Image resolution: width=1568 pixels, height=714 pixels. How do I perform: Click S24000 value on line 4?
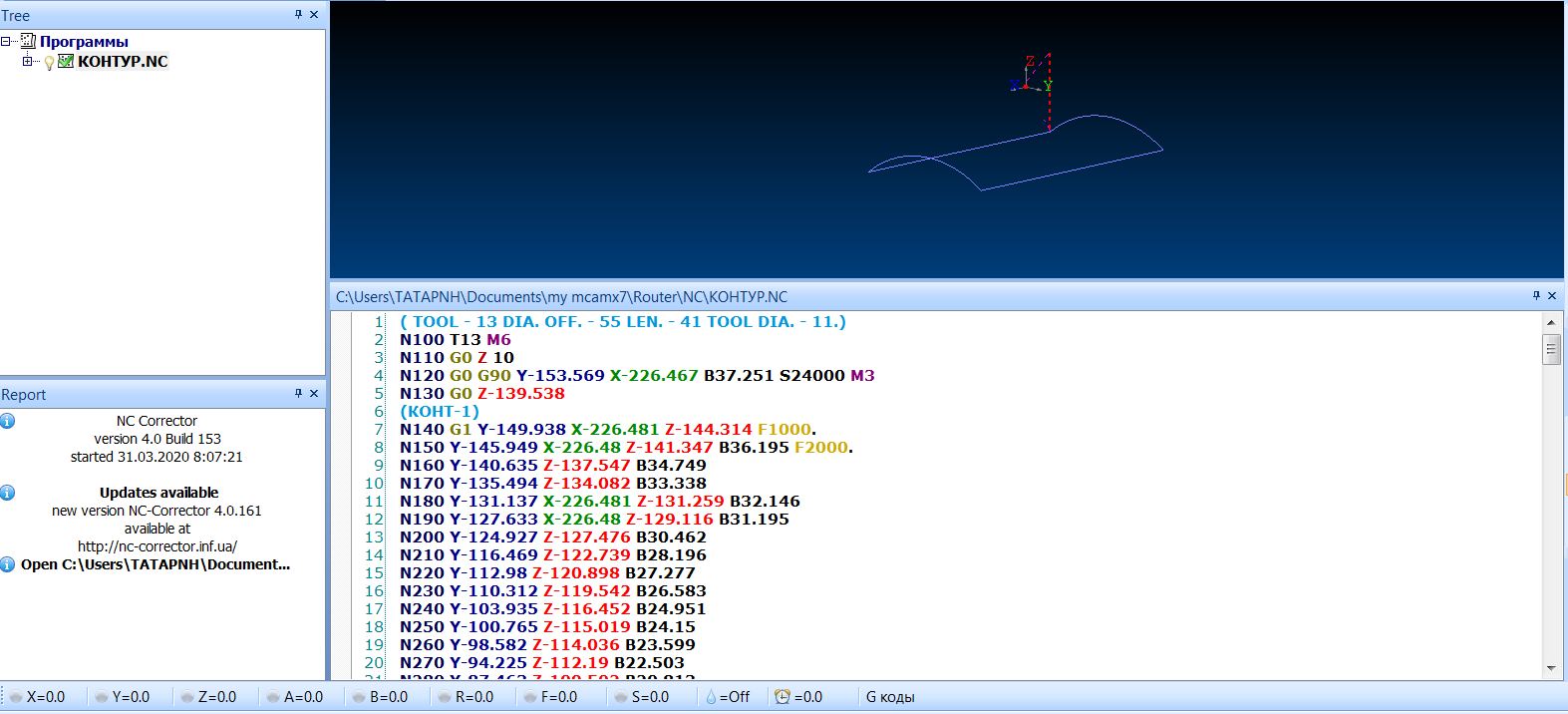coord(812,376)
